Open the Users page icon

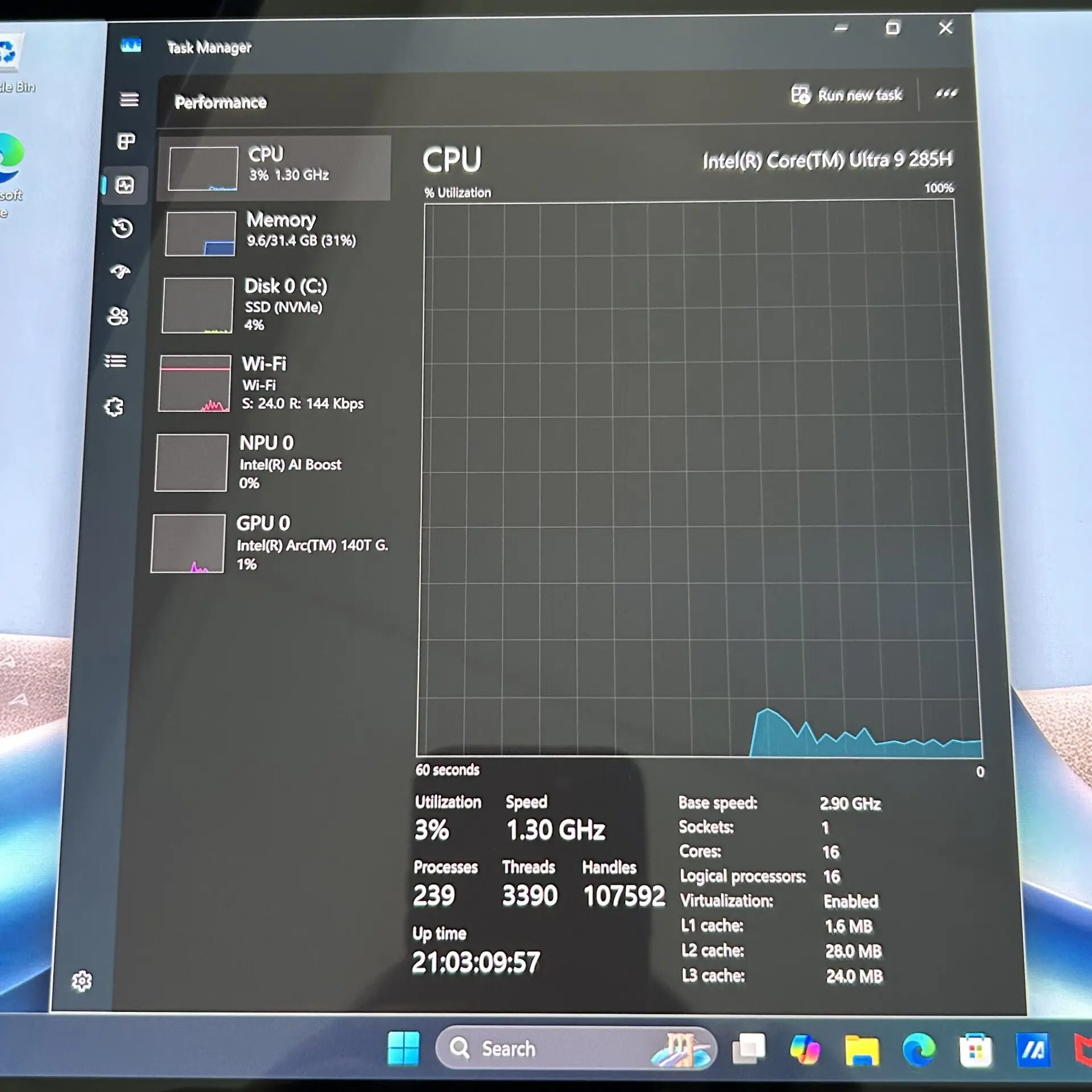click(x=118, y=316)
